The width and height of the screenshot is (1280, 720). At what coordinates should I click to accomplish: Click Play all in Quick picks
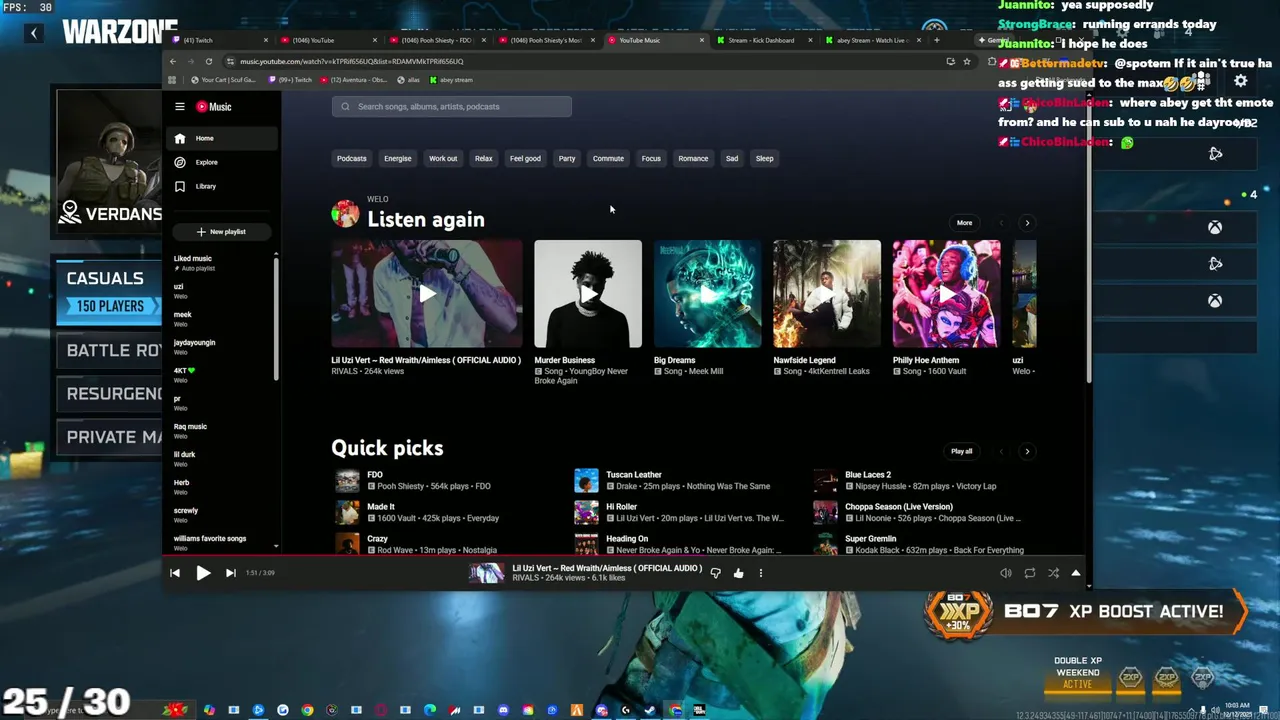(x=961, y=451)
